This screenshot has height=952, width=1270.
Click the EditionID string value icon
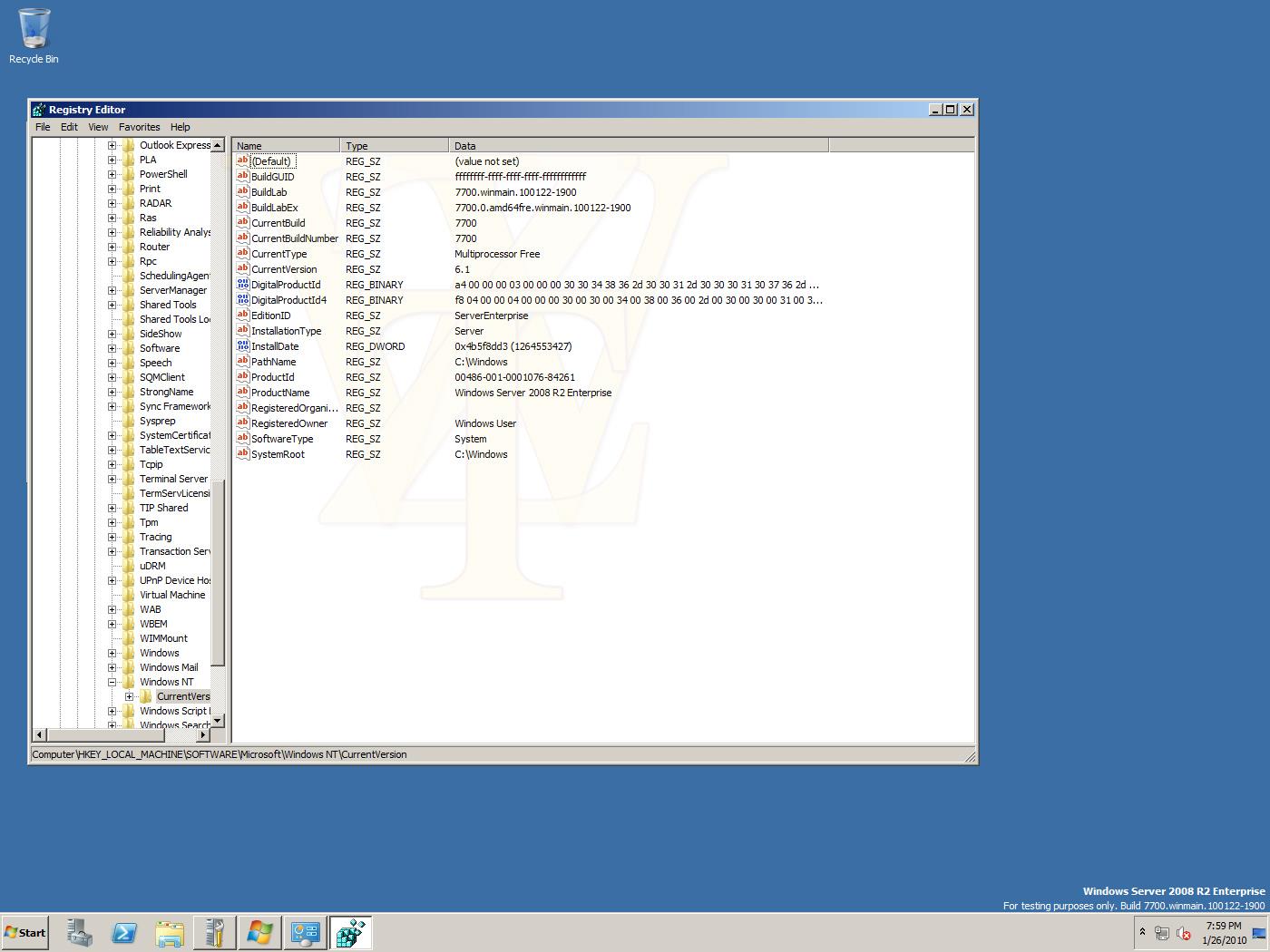tap(242, 315)
